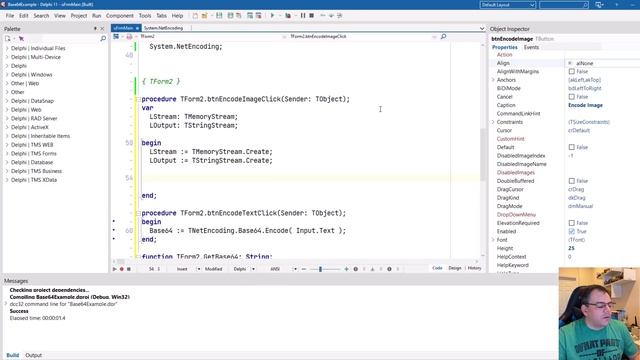Open the Search menu
The image size is (640, 360).
pyautogui.click(x=41, y=16)
